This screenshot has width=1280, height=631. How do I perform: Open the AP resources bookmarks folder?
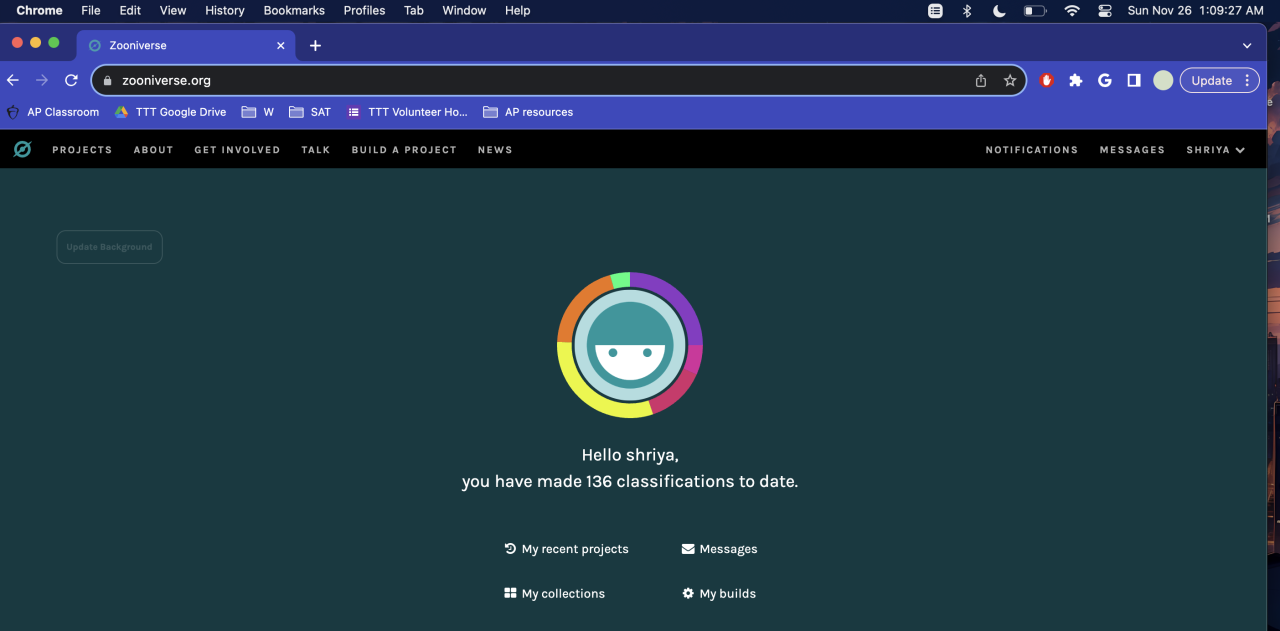pos(528,112)
